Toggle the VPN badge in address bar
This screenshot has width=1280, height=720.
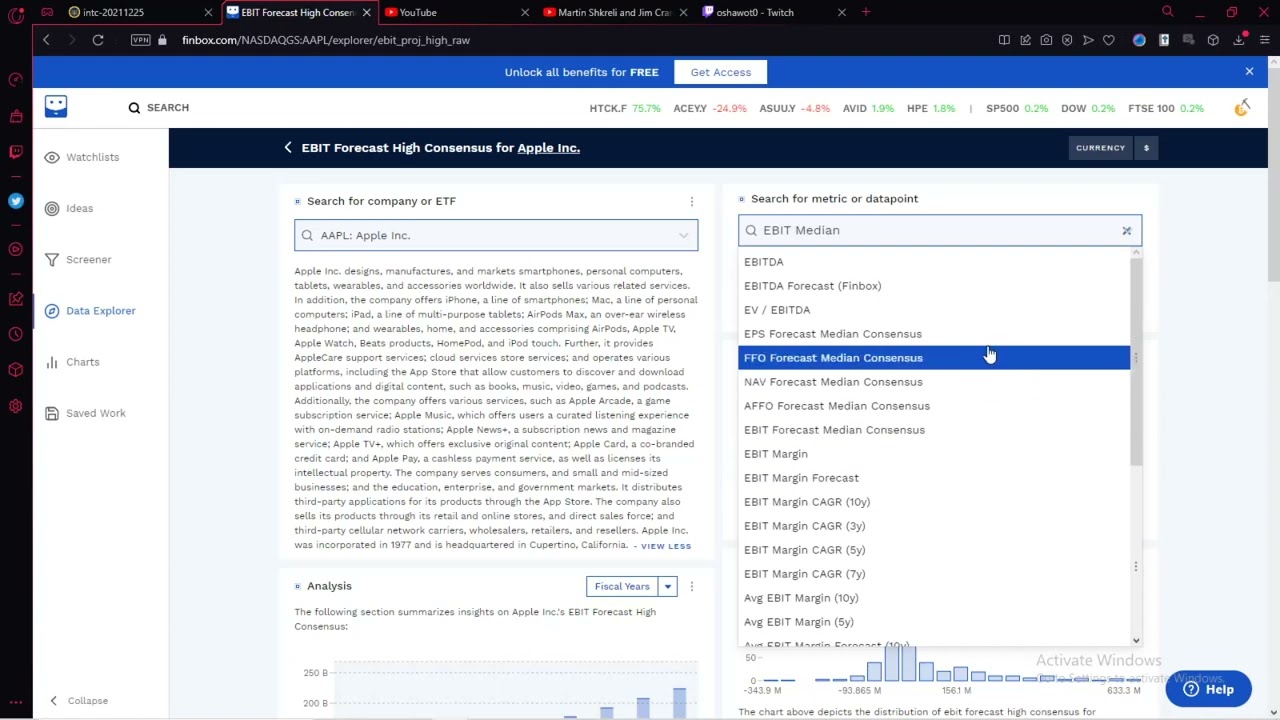[x=140, y=40]
